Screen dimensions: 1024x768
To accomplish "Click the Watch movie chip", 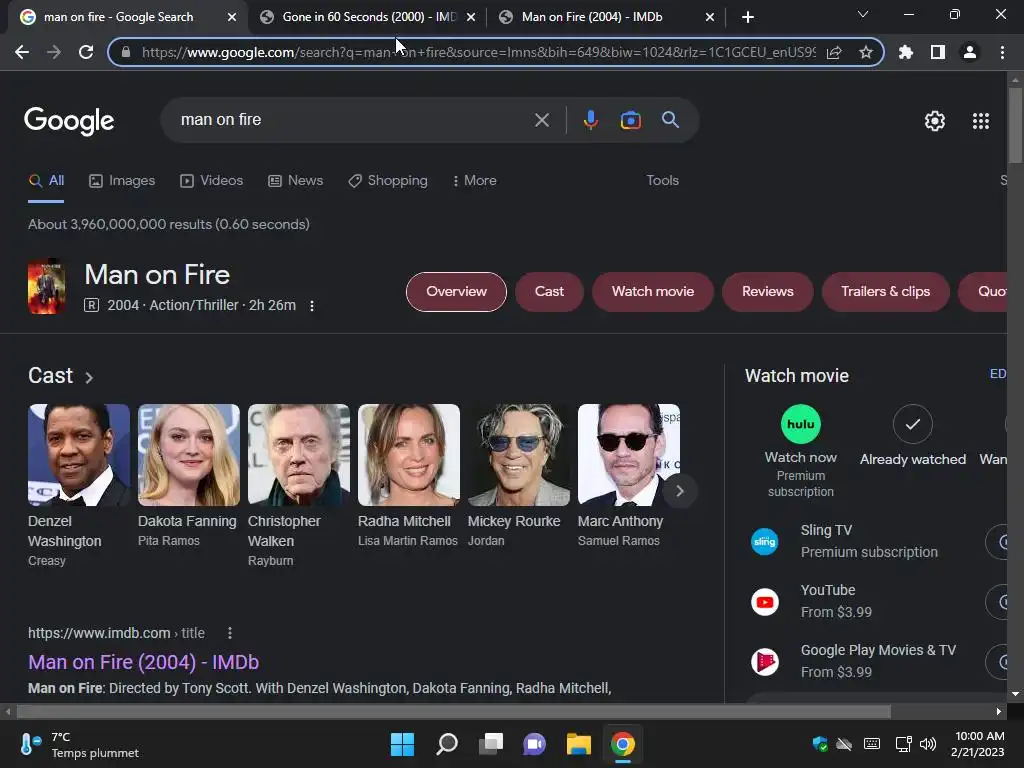I will click(653, 292).
